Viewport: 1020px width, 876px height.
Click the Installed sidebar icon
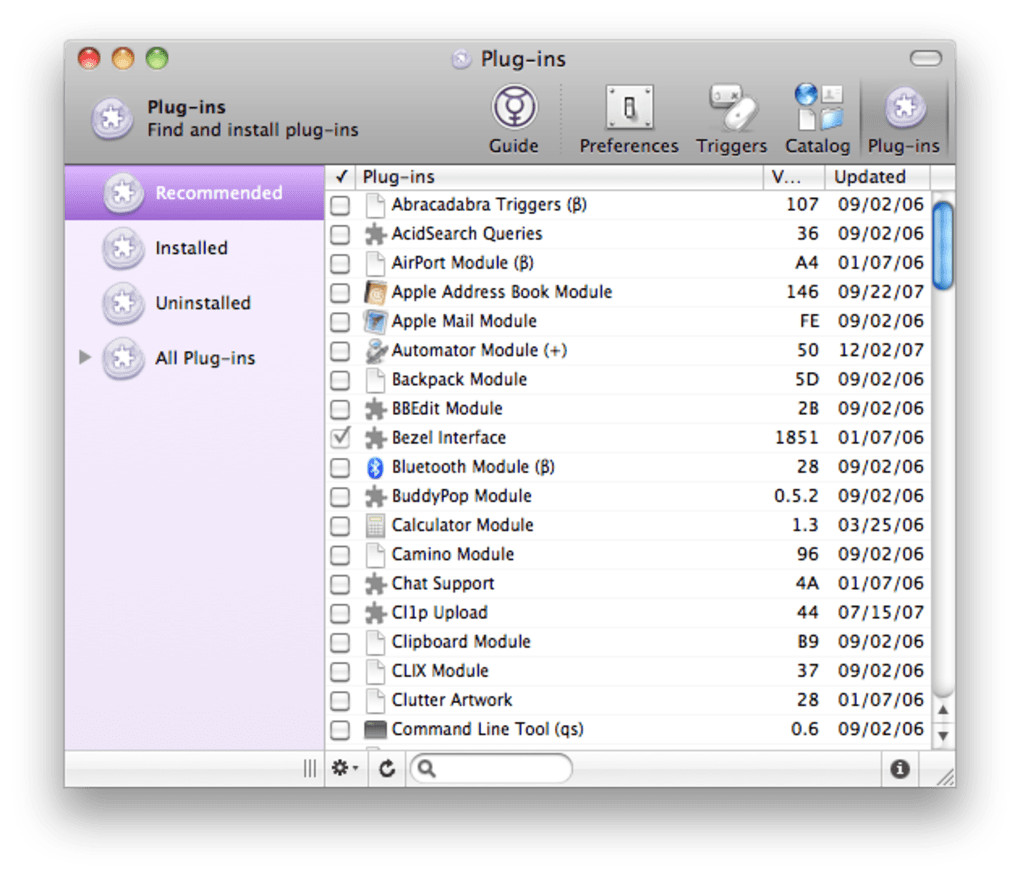(x=122, y=248)
